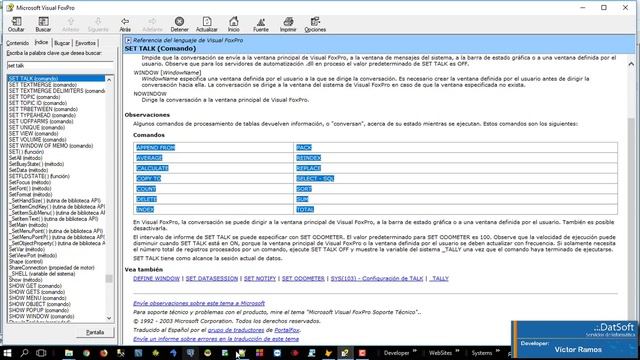Open the COPY TO command link
The width and height of the screenshot is (640, 360).
[x=149, y=178]
